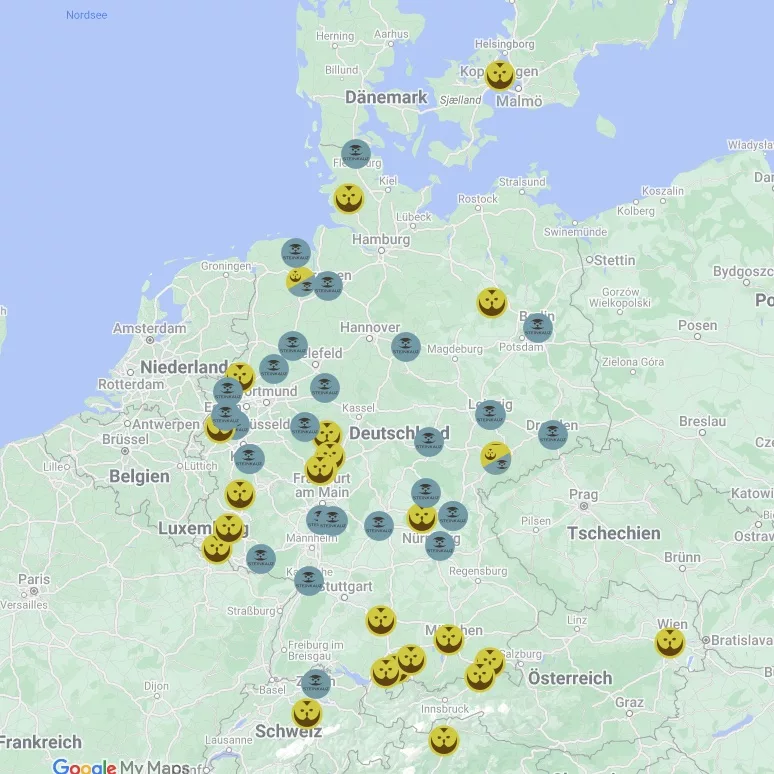This screenshot has height=774, width=774.
Task: Click the Magdeburg city label
Action: click(x=455, y=349)
